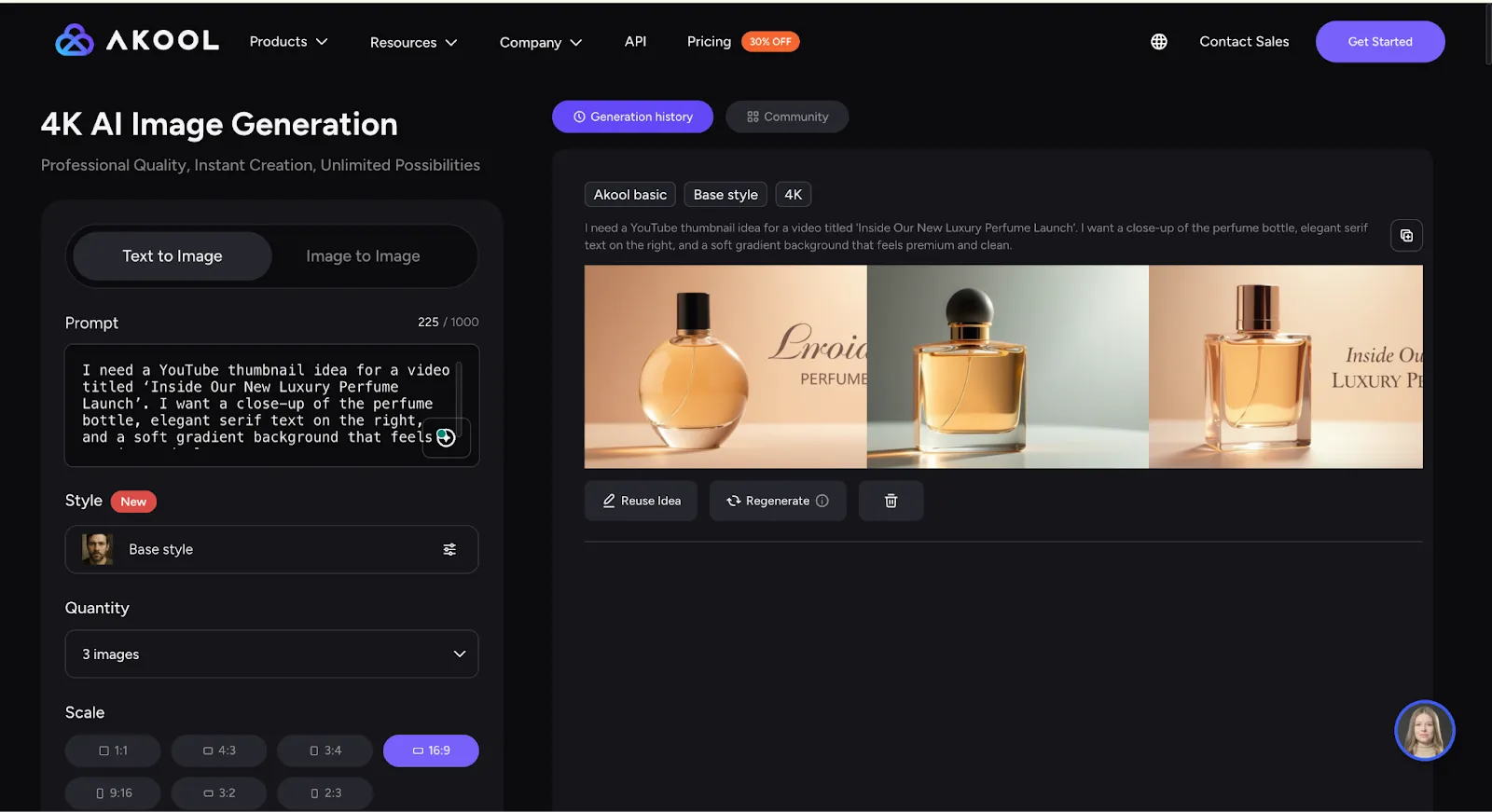Select the 4:3 scale option

pyautogui.click(x=219, y=750)
